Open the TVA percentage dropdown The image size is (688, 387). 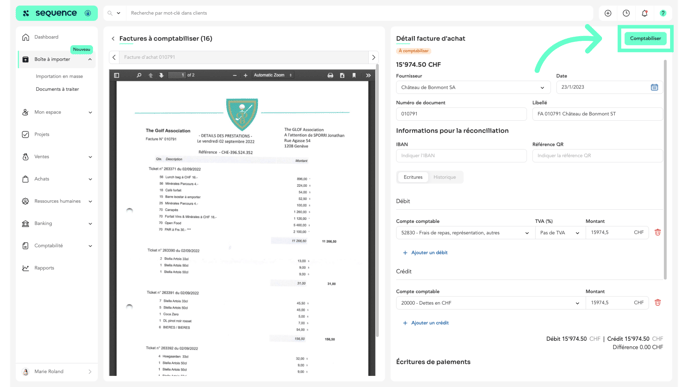pos(559,233)
